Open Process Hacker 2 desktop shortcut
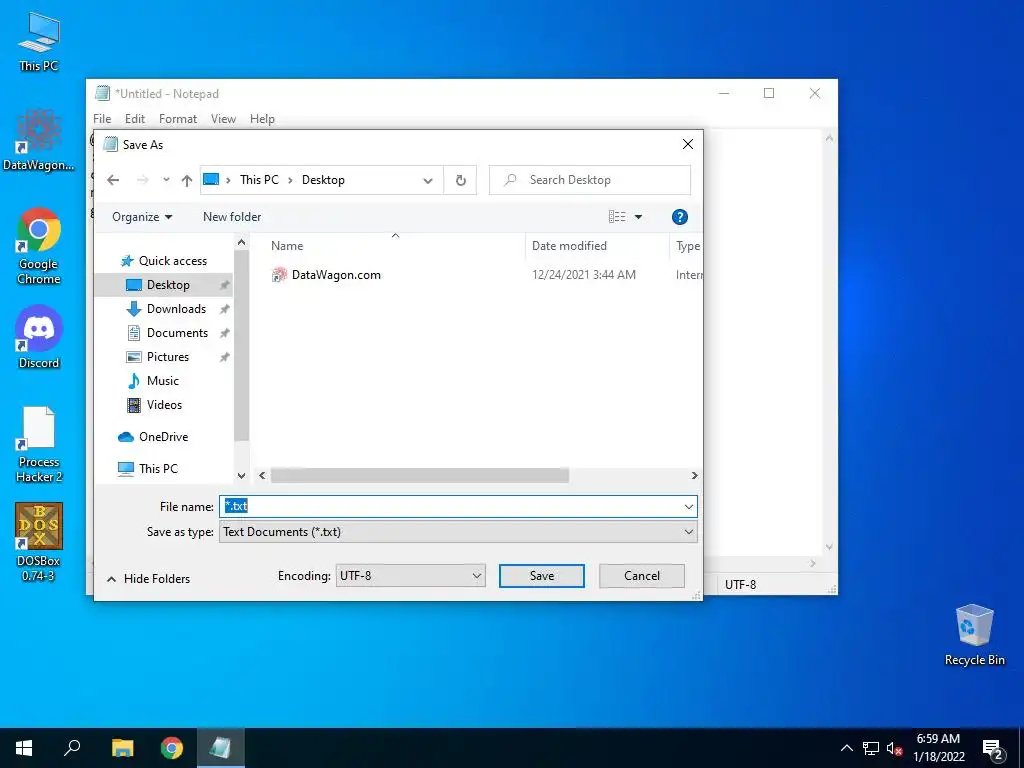1024x768 pixels. coord(39,445)
